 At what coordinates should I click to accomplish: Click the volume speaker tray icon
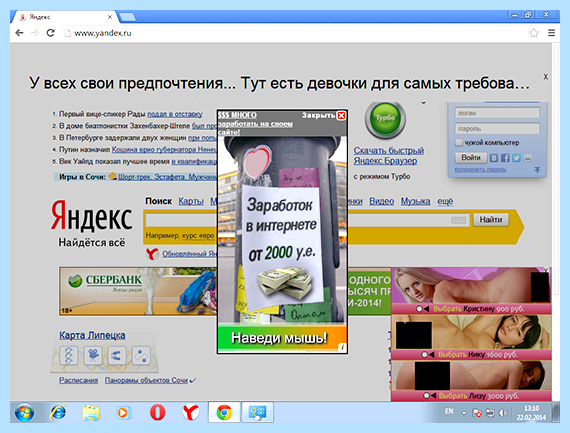click(x=503, y=413)
